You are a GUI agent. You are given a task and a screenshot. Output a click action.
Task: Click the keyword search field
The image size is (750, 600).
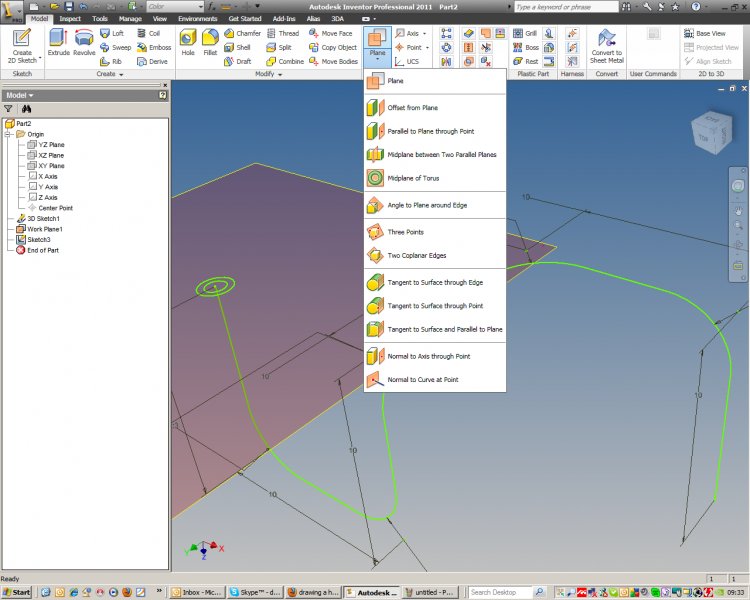click(566, 7)
